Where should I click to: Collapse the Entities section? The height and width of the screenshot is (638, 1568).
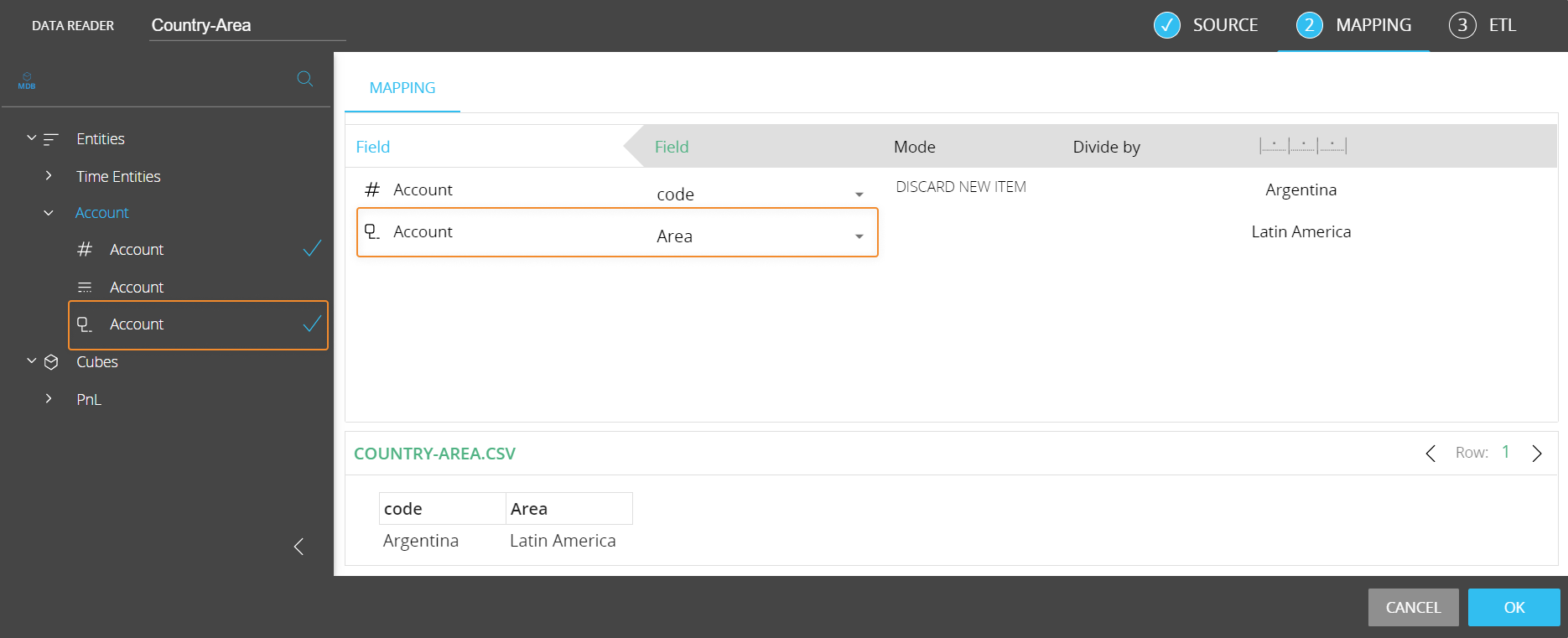tap(31, 138)
